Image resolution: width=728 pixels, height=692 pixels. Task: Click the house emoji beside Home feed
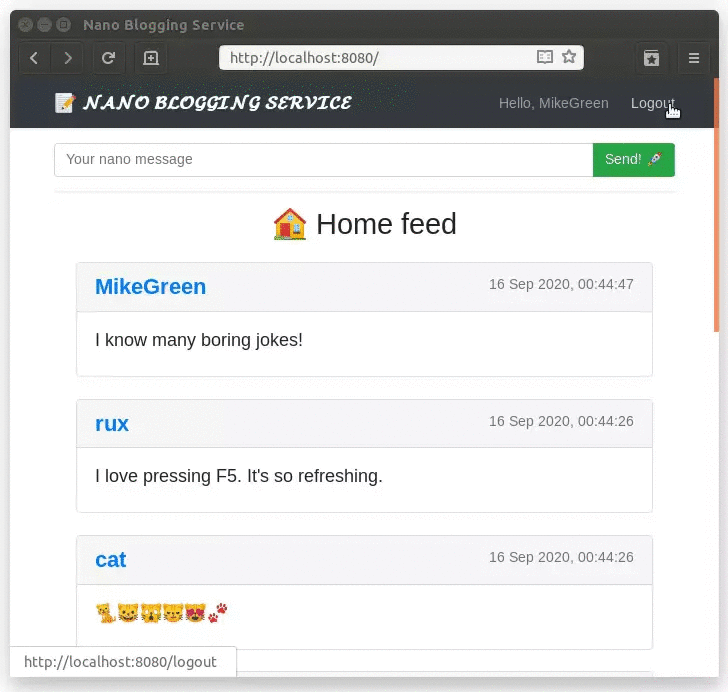tap(290, 224)
